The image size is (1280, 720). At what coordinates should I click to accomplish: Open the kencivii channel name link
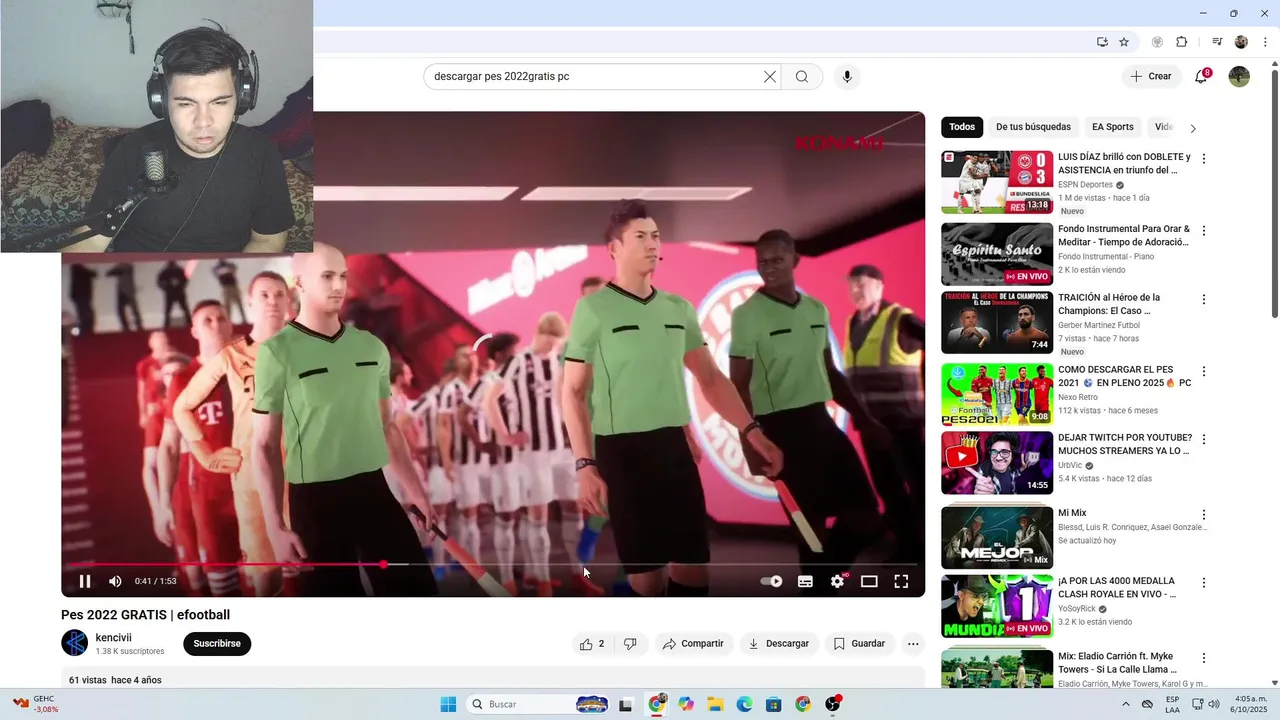[x=113, y=638]
